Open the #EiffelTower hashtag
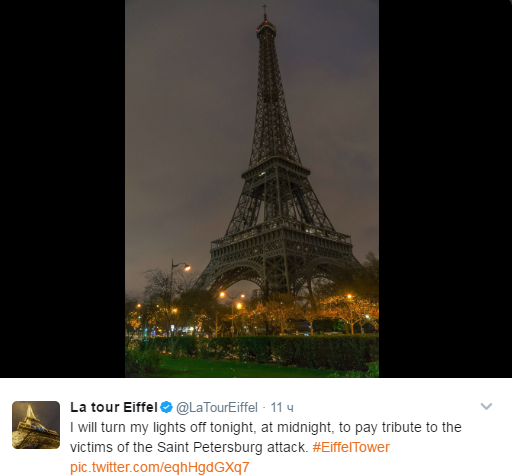The width and height of the screenshot is (512, 476). 351,447
